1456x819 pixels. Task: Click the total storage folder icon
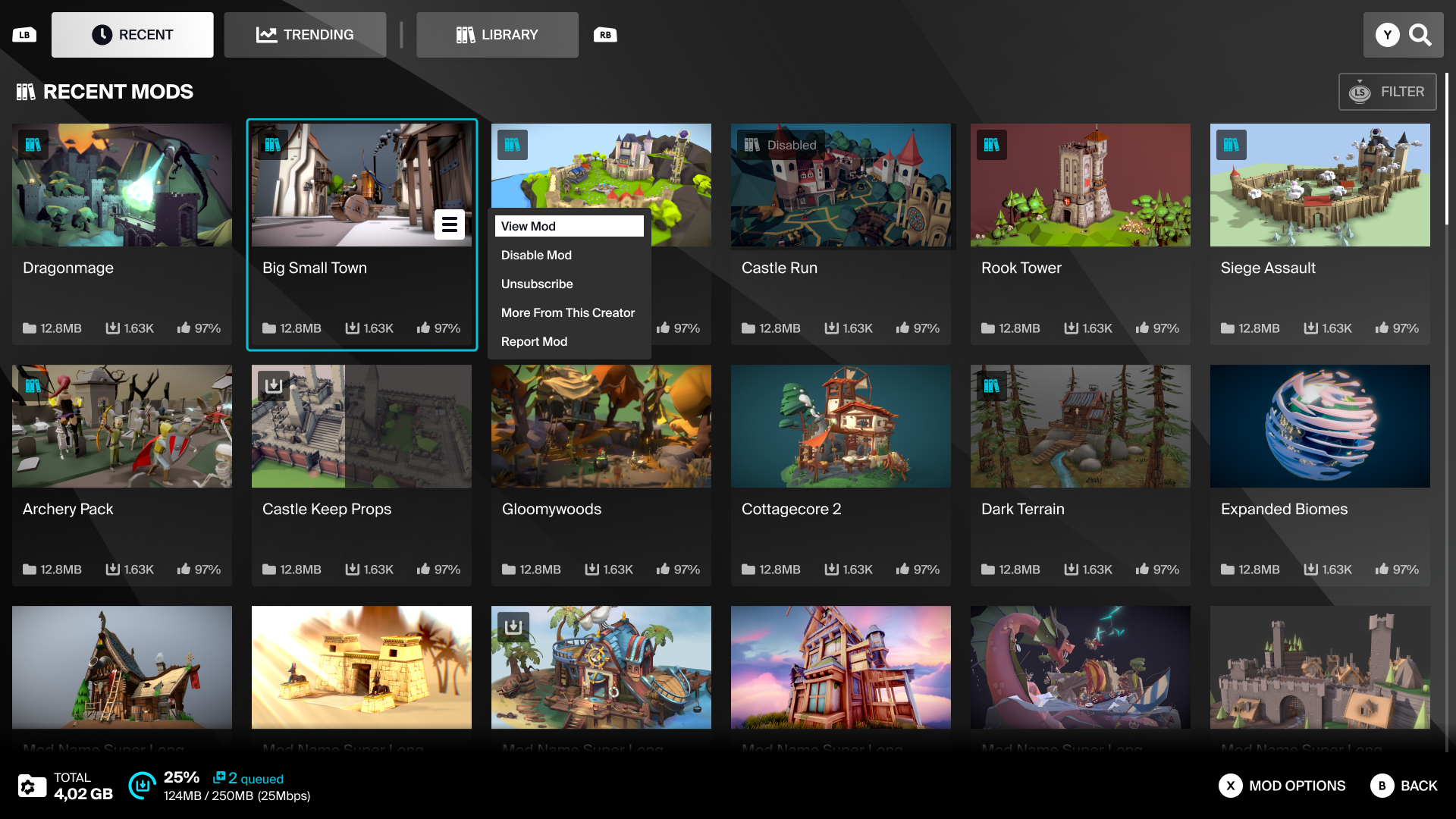tap(32, 786)
